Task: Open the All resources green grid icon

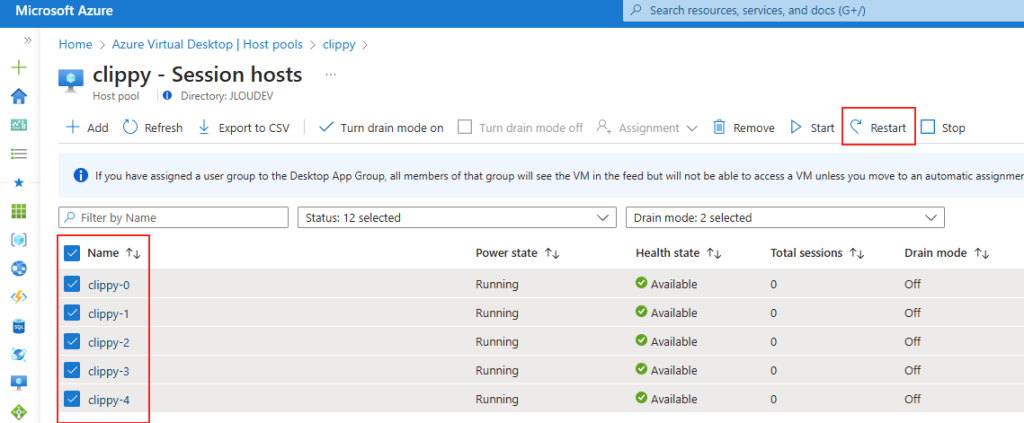Action: [20, 211]
